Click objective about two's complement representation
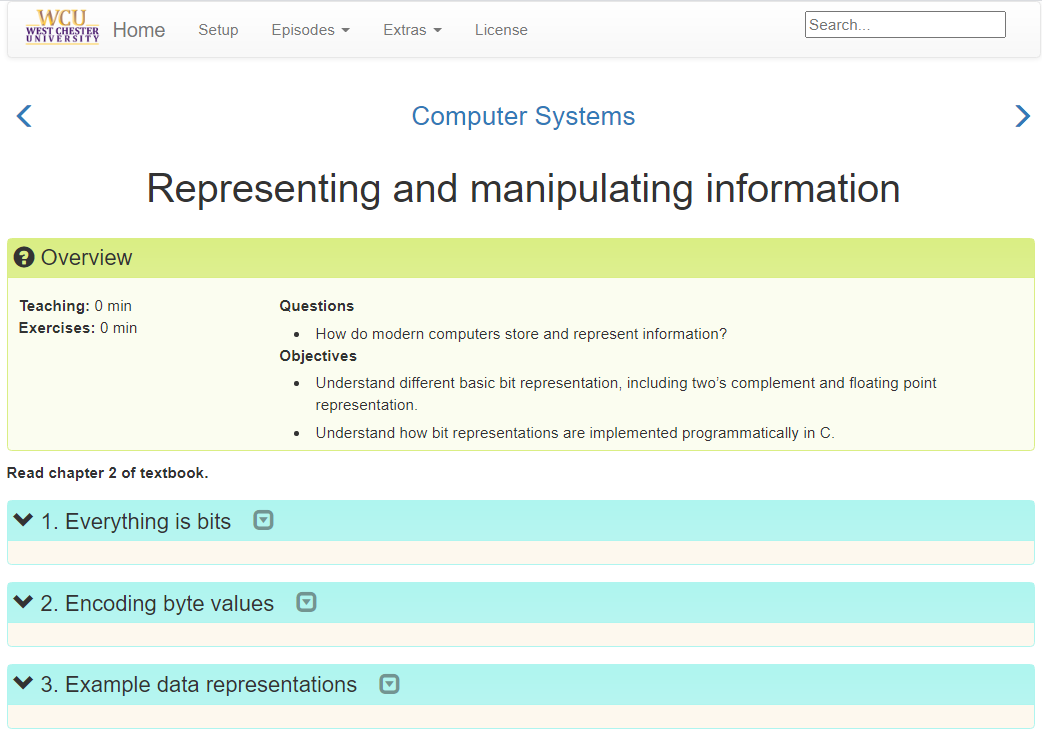The height and width of the screenshot is (738, 1042). pos(626,394)
